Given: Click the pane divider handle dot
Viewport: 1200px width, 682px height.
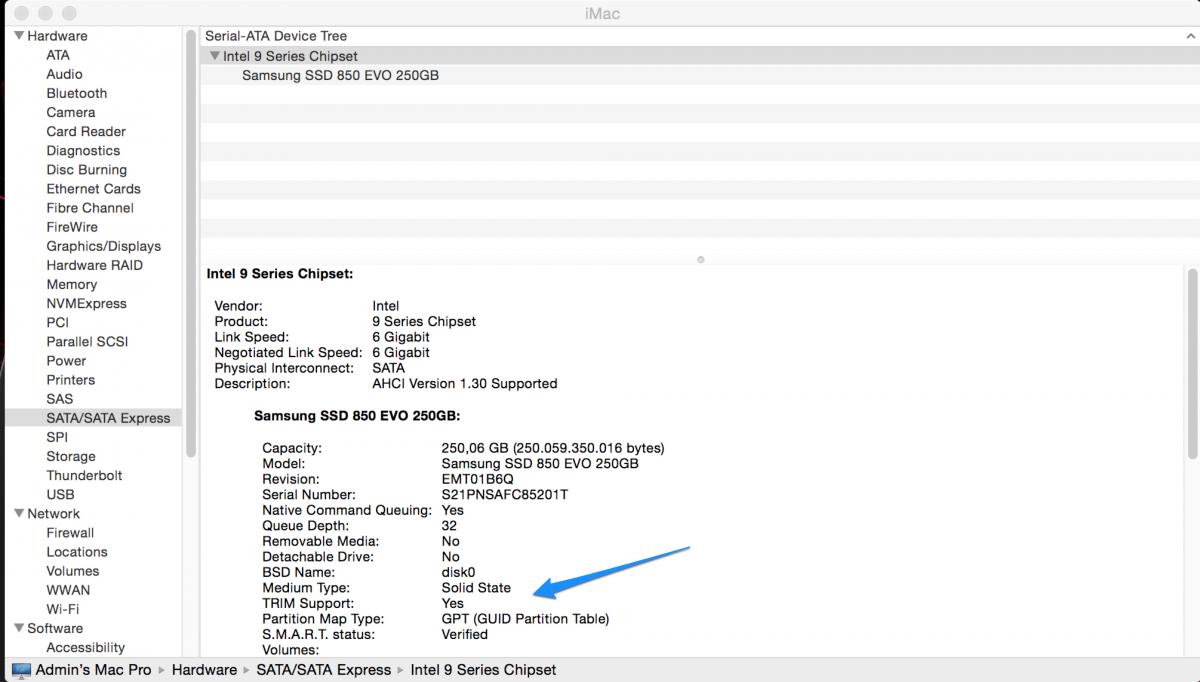Looking at the screenshot, I should (x=700, y=260).
